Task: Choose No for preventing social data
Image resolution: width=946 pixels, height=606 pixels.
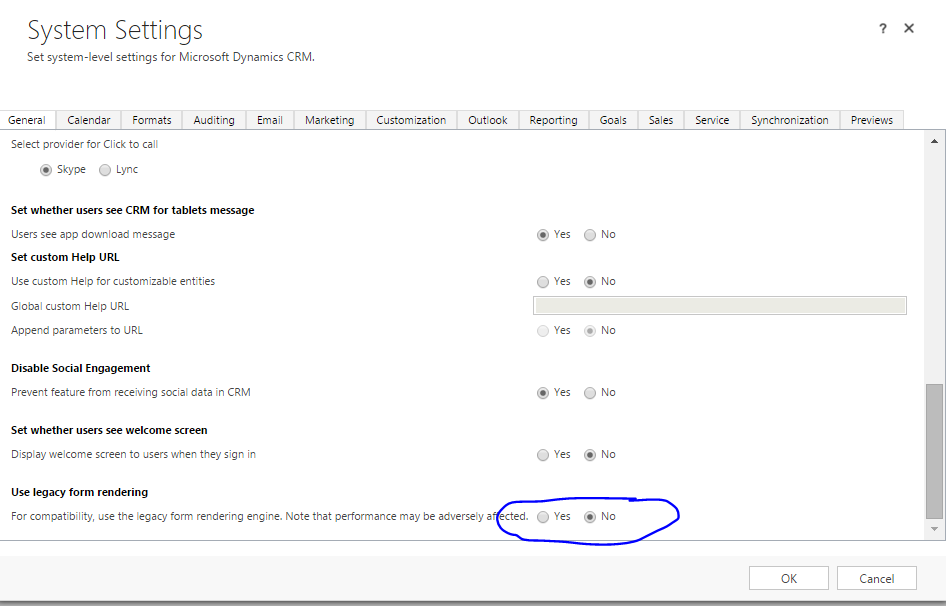Action: point(590,393)
